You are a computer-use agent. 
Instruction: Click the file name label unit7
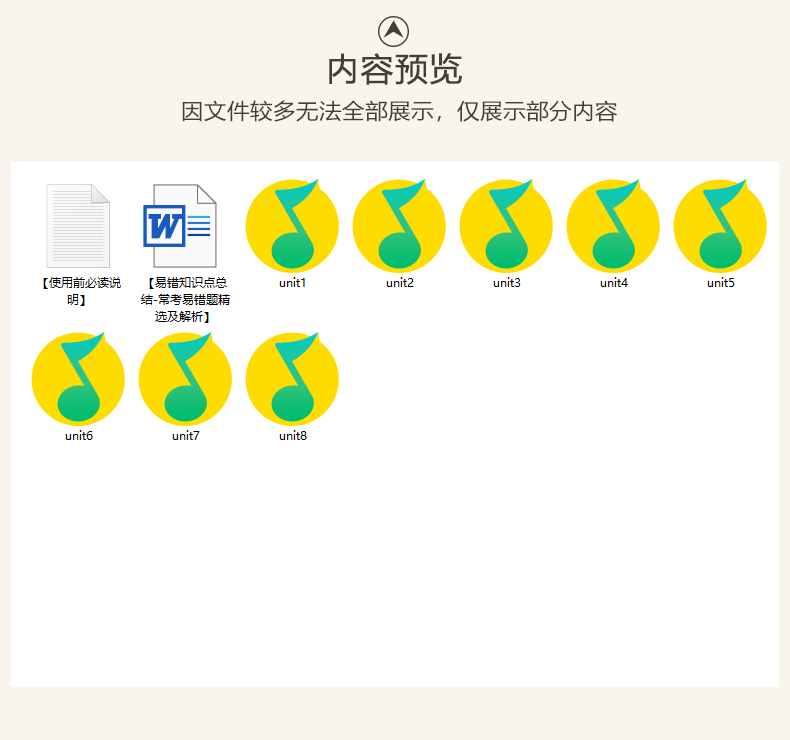(186, 436)
